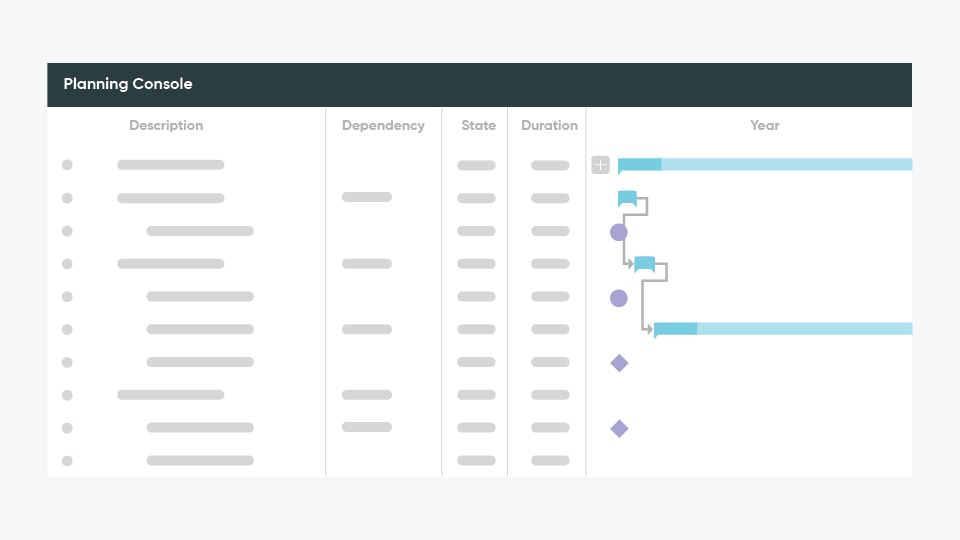This screenshot has height=540, width=960.
Task: Select the upper purple diamond milestone
Action: pos(619,363)
